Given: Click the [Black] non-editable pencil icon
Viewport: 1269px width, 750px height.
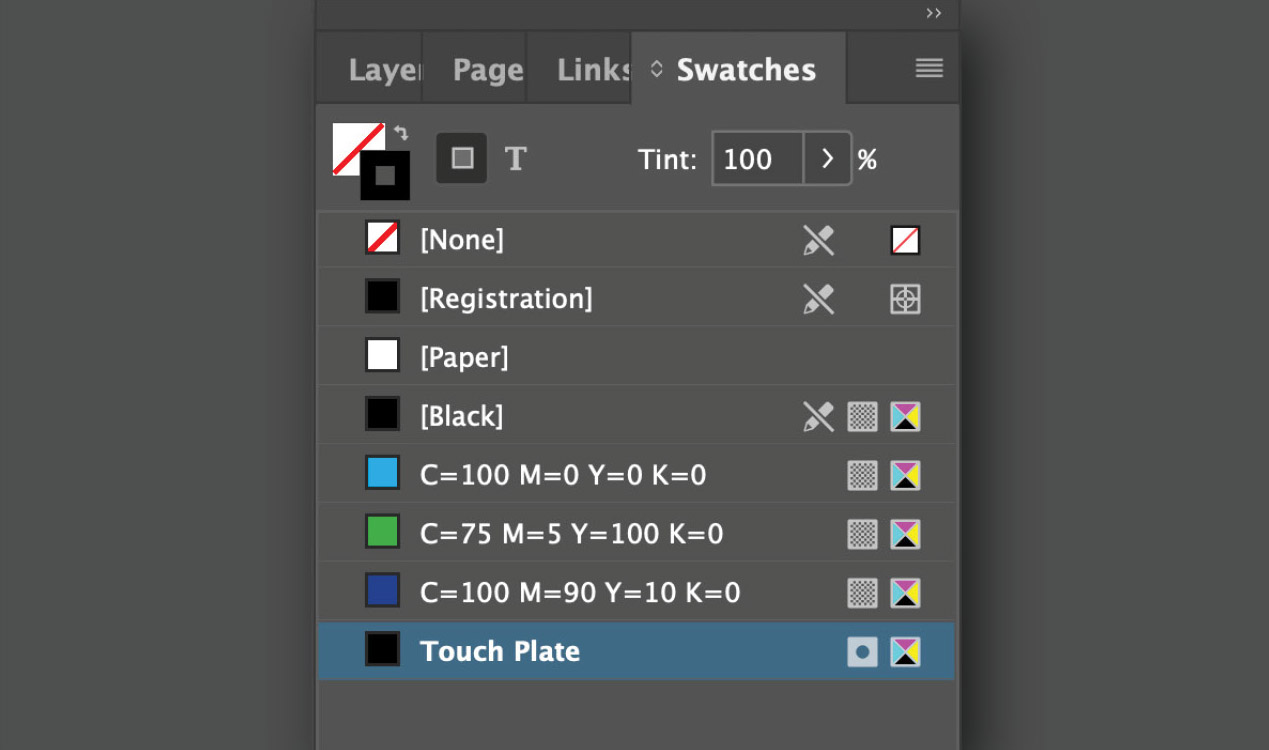Looking at the screenshot, I should coord(818,416).
